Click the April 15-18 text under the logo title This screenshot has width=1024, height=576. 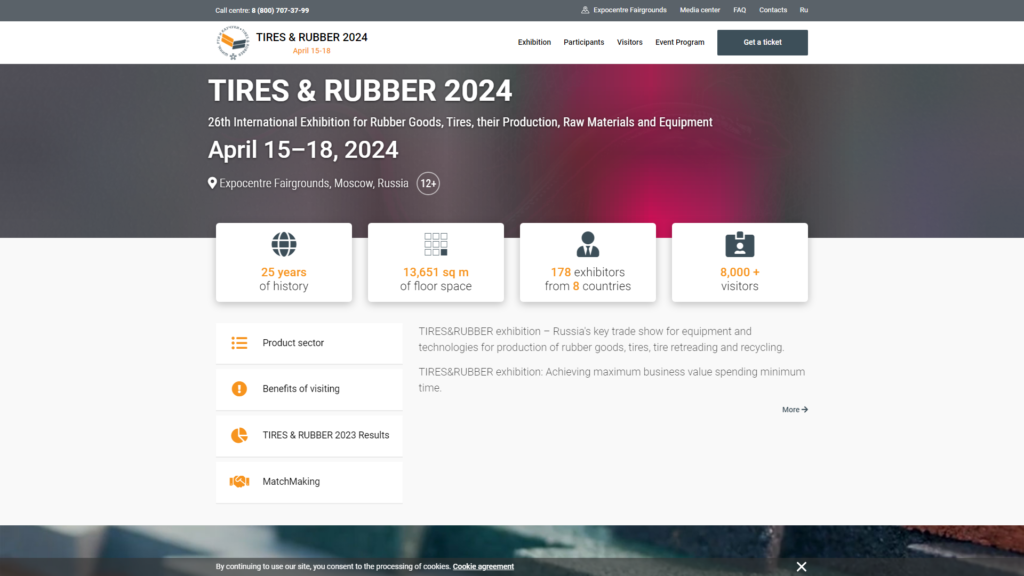pyautogui.click(x=312, y=51)
